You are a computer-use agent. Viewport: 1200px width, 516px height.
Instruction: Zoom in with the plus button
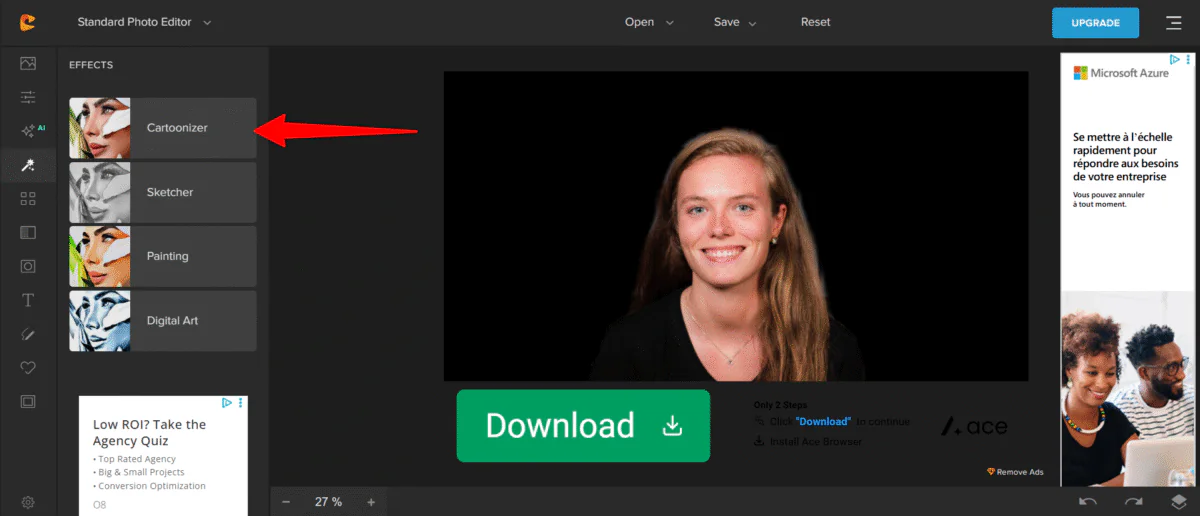click(x=371, y=502)
